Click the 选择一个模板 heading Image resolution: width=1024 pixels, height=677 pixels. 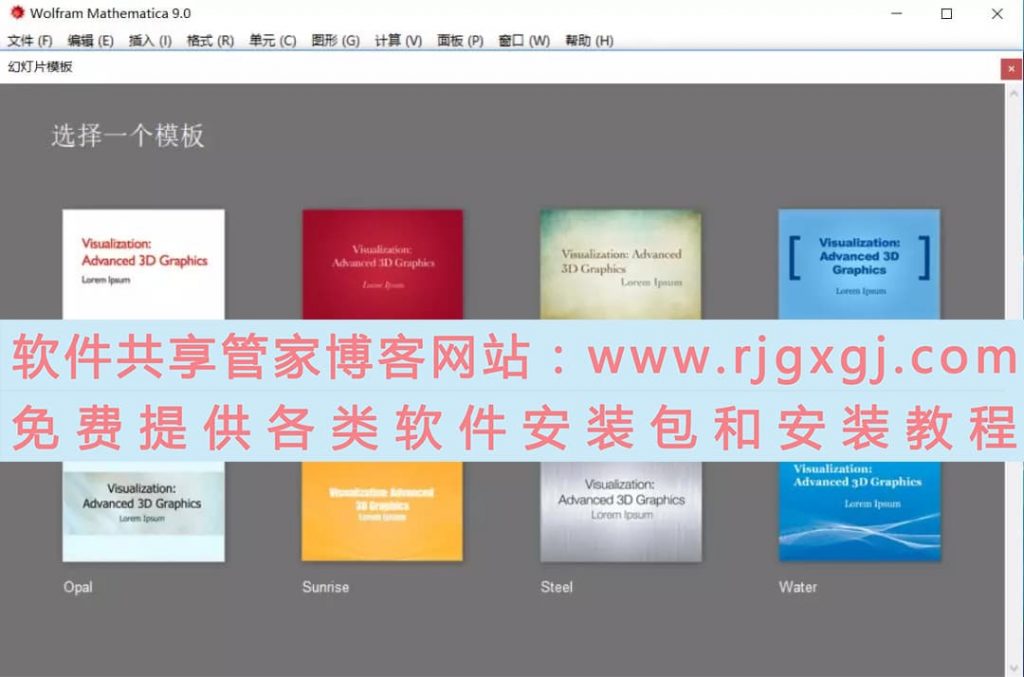pos(128,136)
